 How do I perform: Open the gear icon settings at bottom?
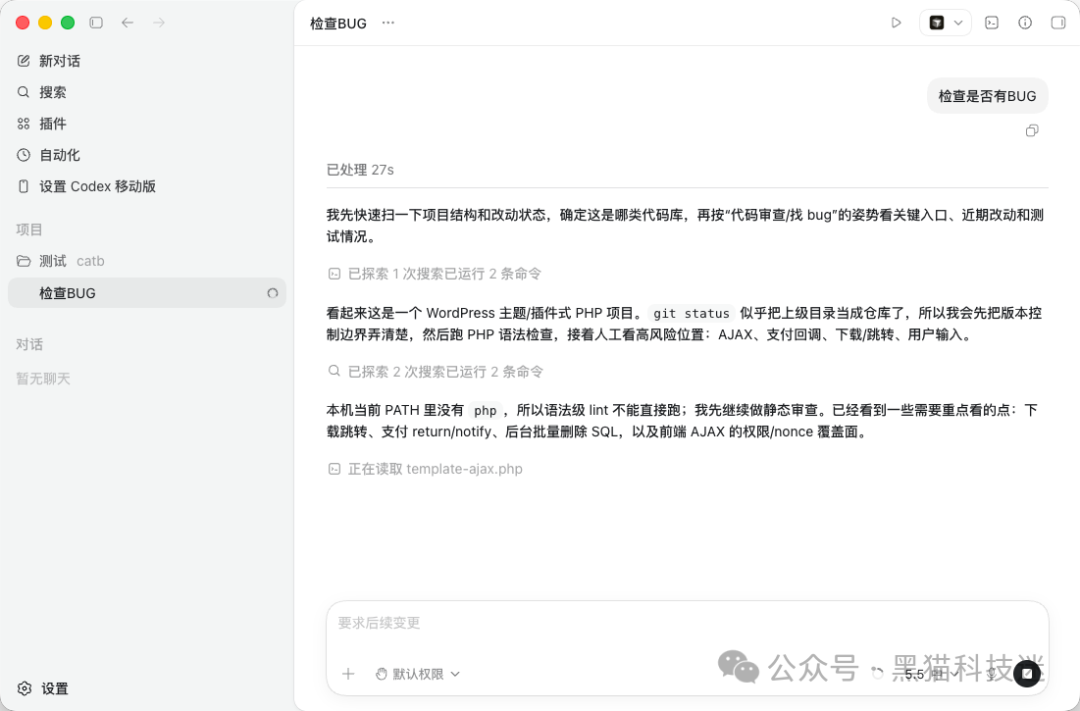click(x=25, y=688)
